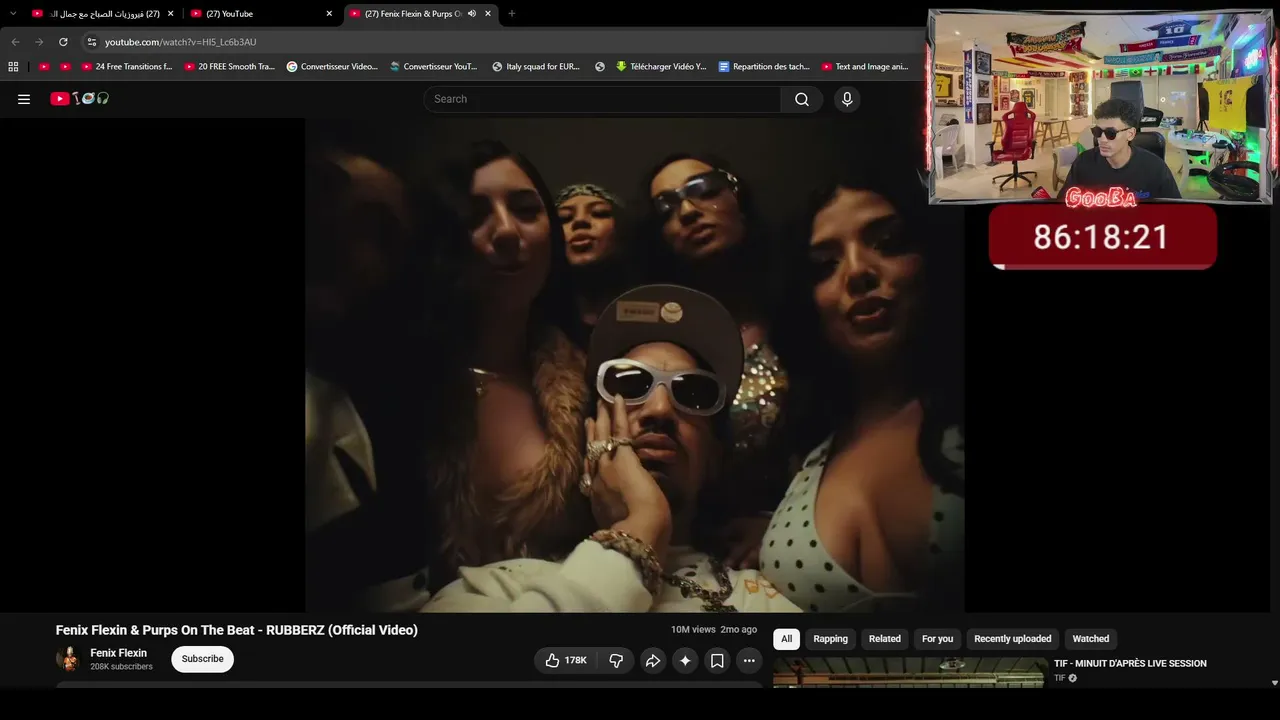Open "Télécharger Vidéo Y..." bookmark
Viewport: 1280px width, 720px height.
click(661, 67)
